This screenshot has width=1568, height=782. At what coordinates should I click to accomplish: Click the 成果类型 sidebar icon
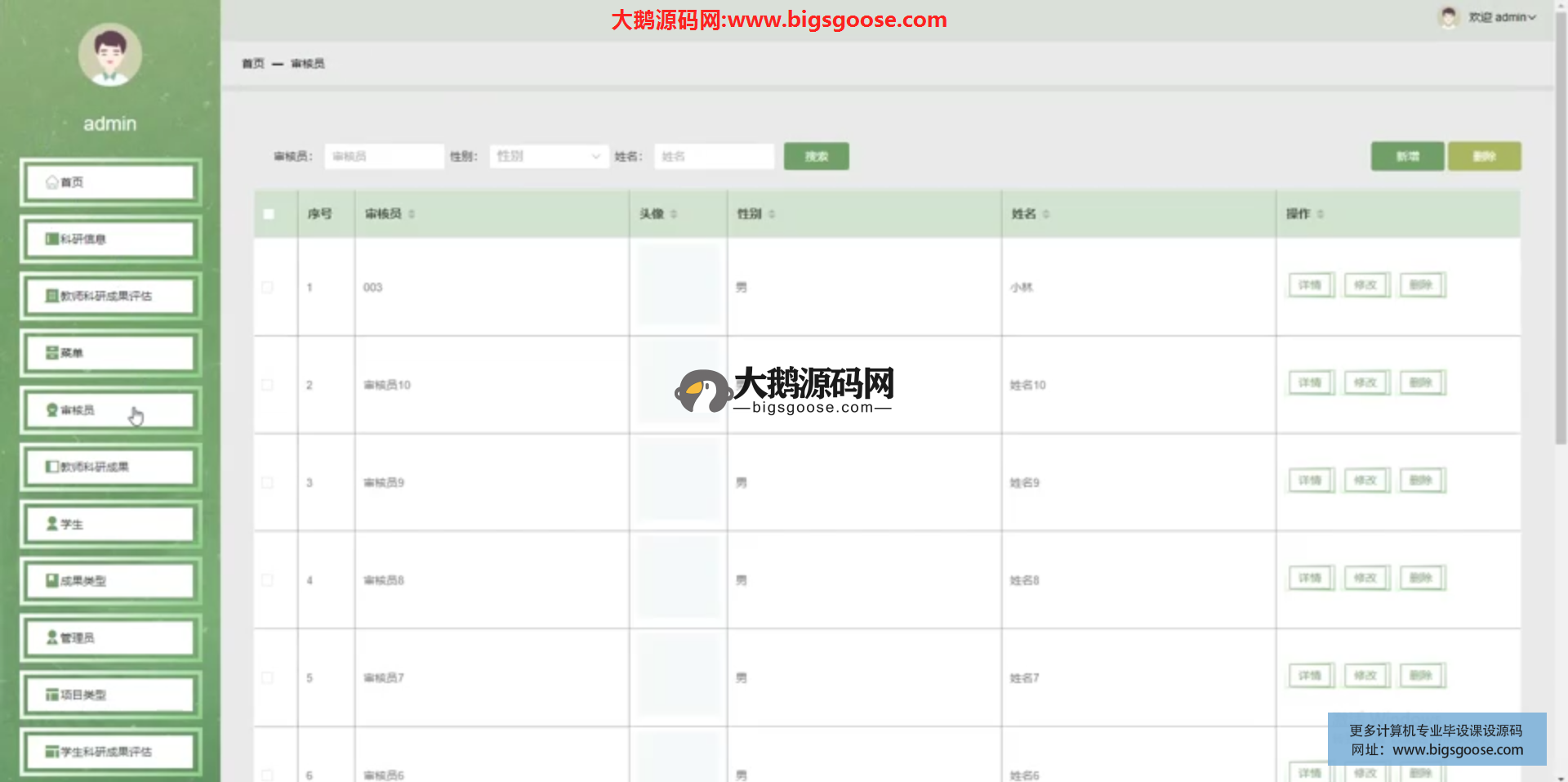[52, 581]
